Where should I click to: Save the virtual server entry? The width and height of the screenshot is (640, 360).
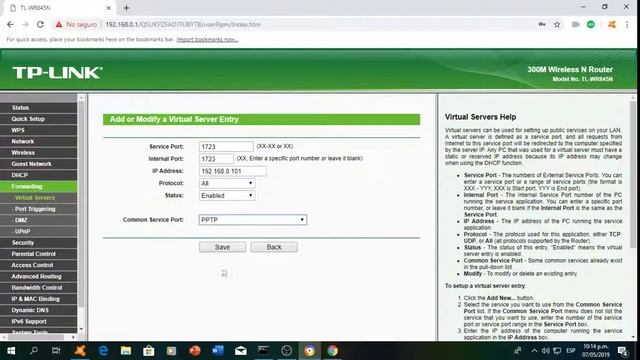point(222,247)
